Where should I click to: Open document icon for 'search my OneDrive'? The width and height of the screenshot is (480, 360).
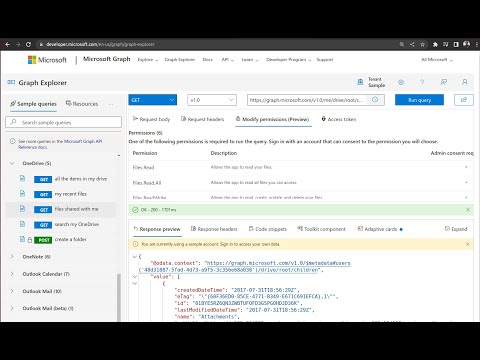pos(22,224)
